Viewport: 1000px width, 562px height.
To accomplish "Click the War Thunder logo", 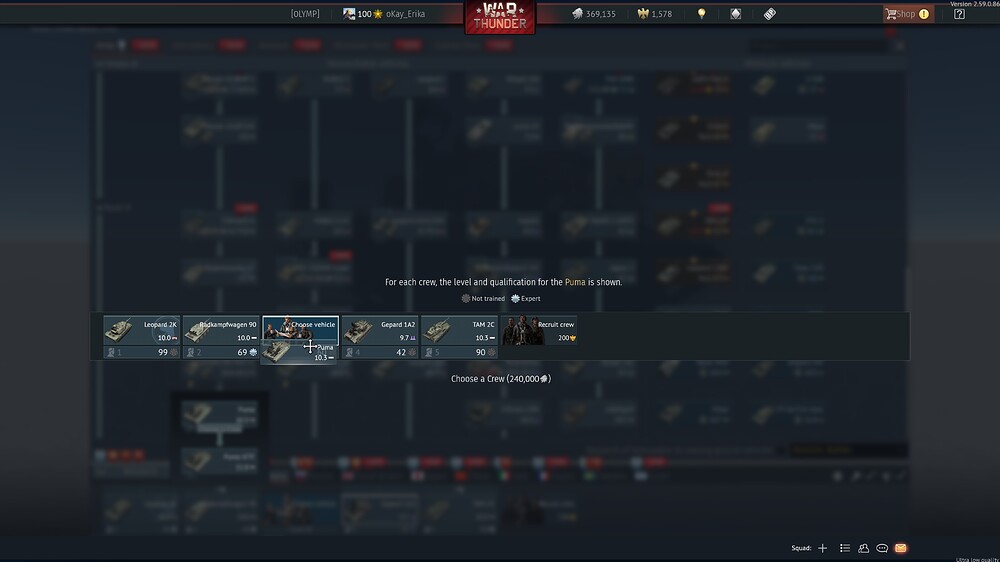I will click(x=500, y=17).
